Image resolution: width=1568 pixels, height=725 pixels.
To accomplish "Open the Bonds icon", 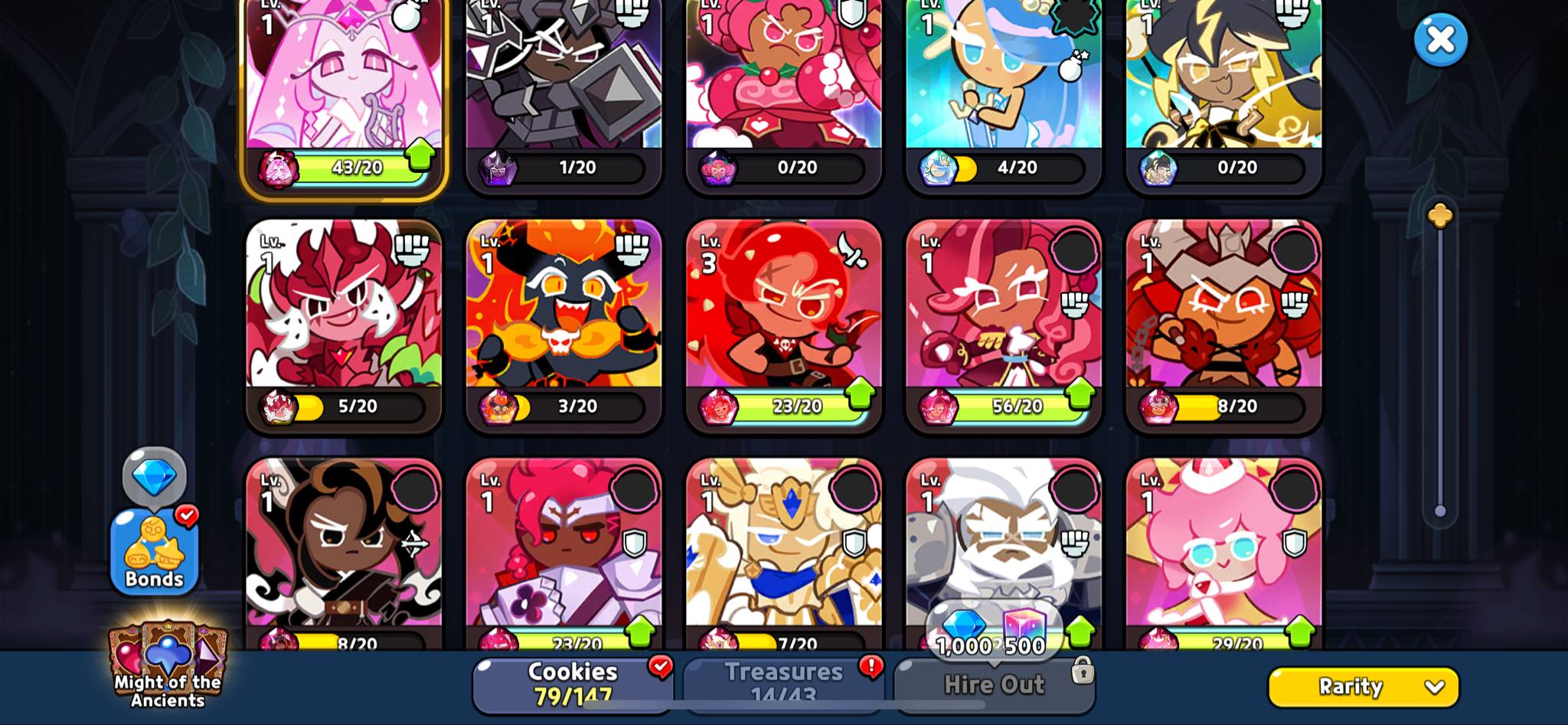I will [x=155, y=550].
